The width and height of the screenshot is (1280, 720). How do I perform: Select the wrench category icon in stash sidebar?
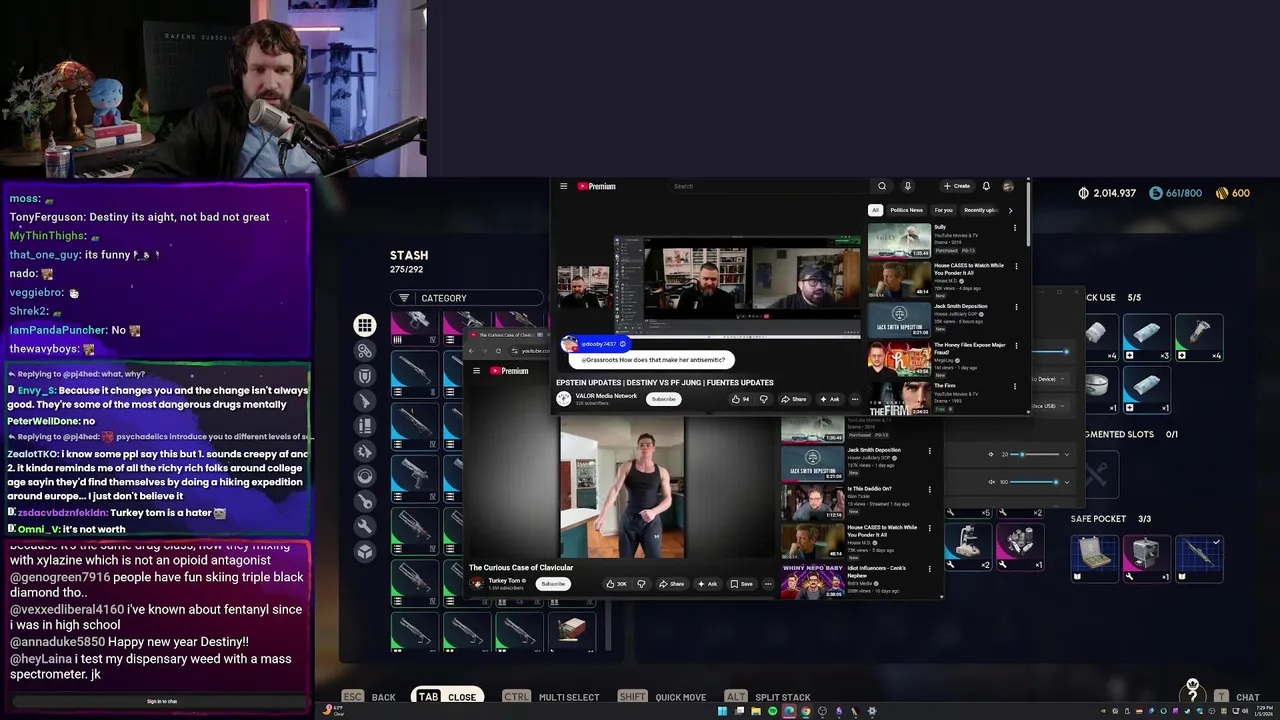[365, 526]
